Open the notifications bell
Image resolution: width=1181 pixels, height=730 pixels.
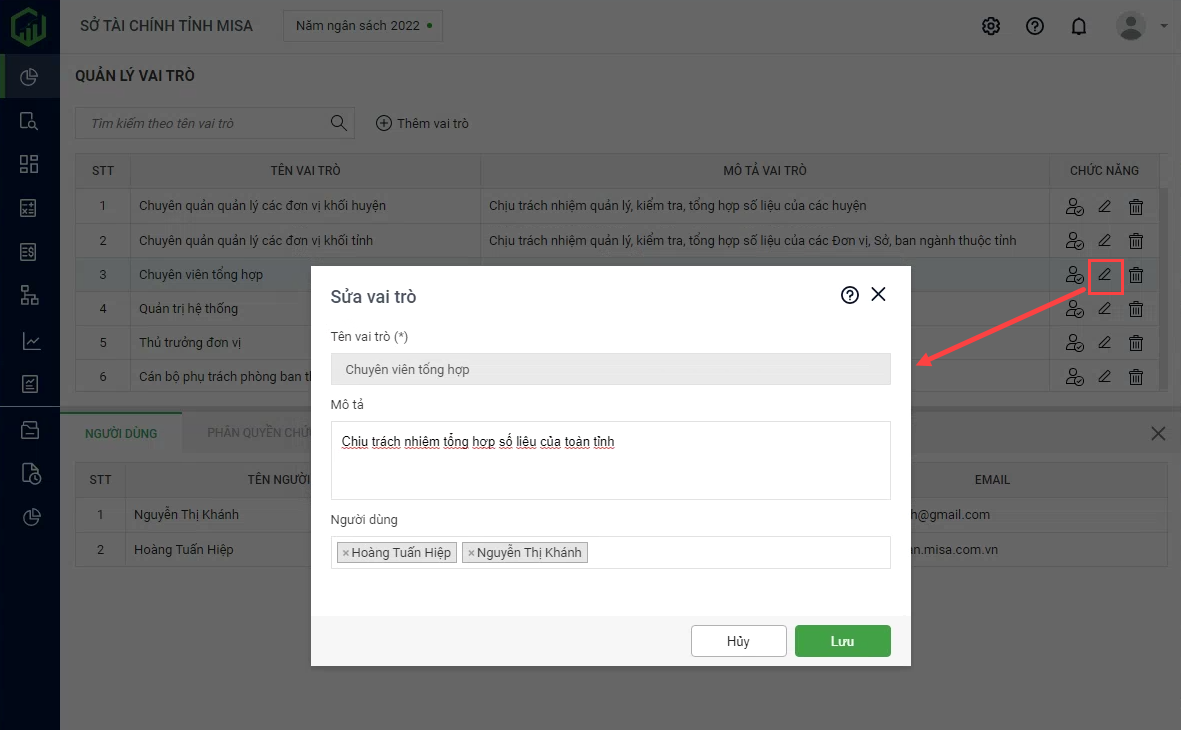1078,27
